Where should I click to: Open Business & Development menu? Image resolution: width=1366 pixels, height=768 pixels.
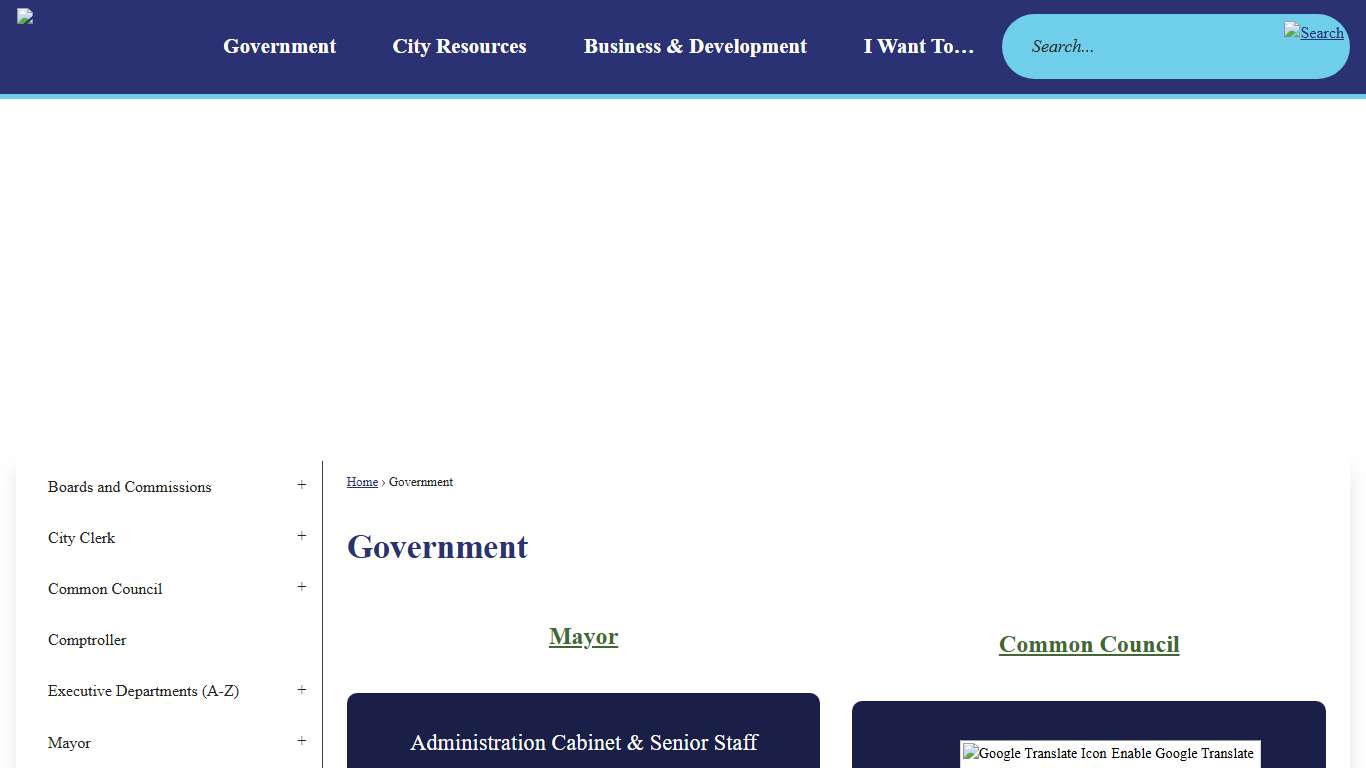coord(695,47)
